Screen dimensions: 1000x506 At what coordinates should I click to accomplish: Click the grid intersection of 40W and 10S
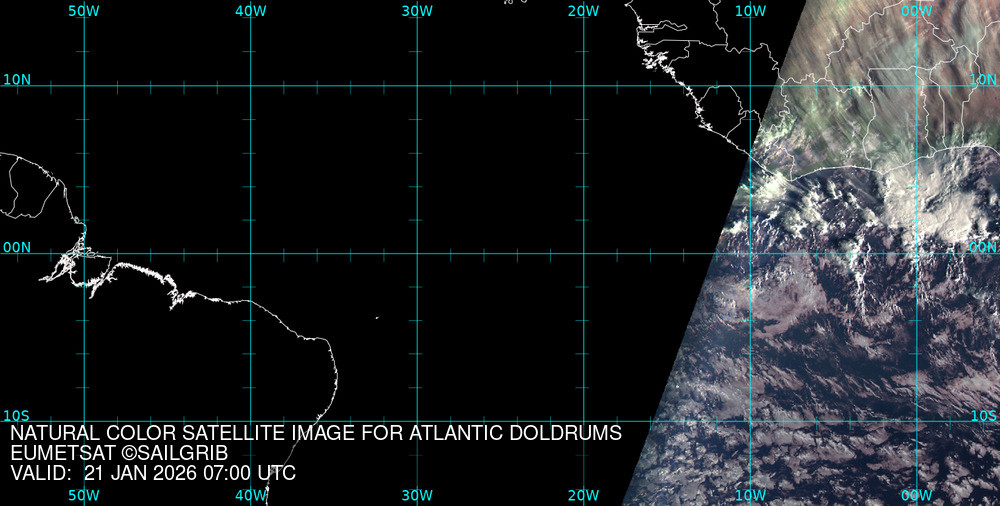point(250,421)
